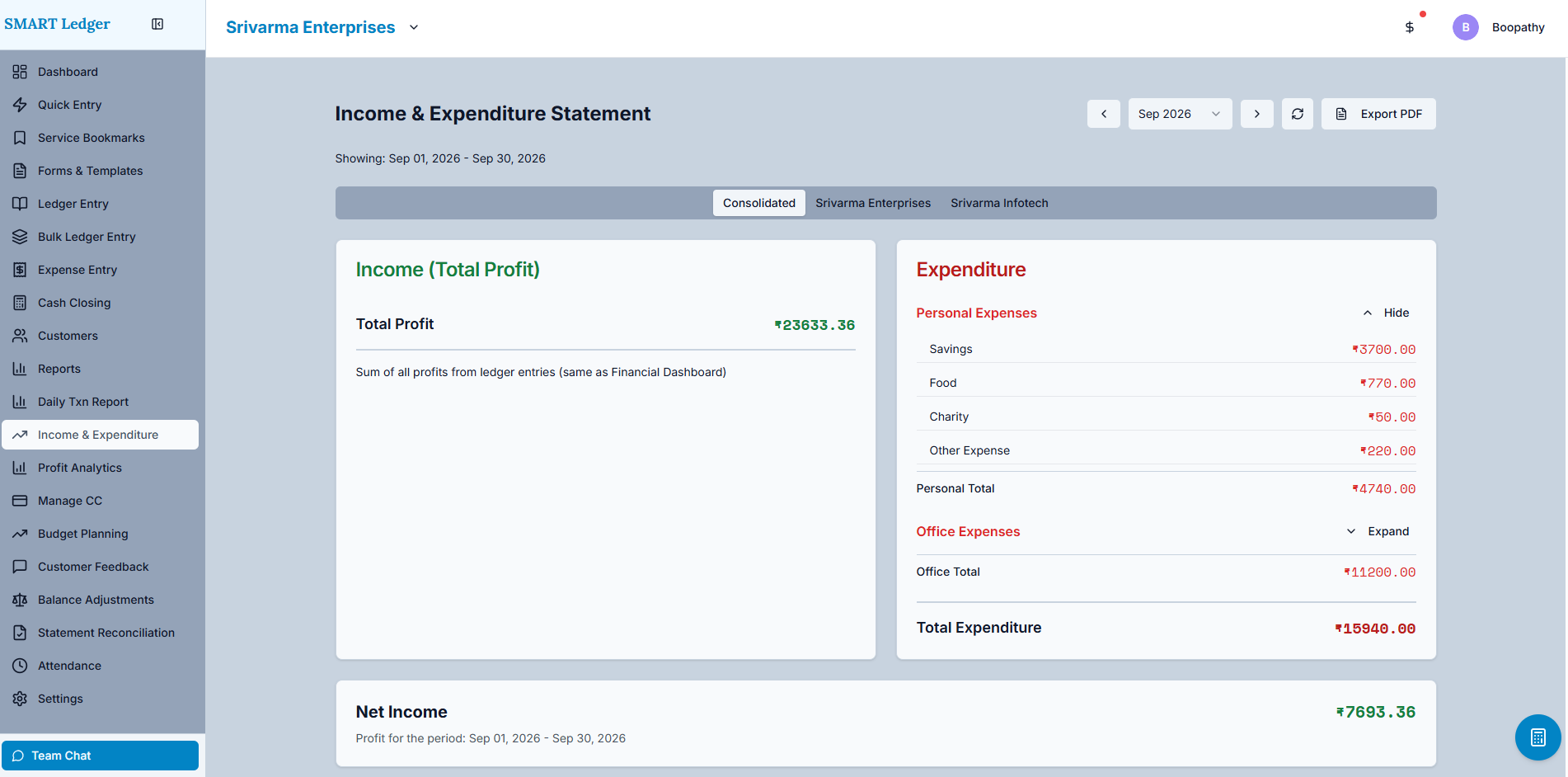The height and width of the screenshot is (777, 1568).
Task: Click the Service Bookmarks bookmark icon
Action: coord(20,138)
